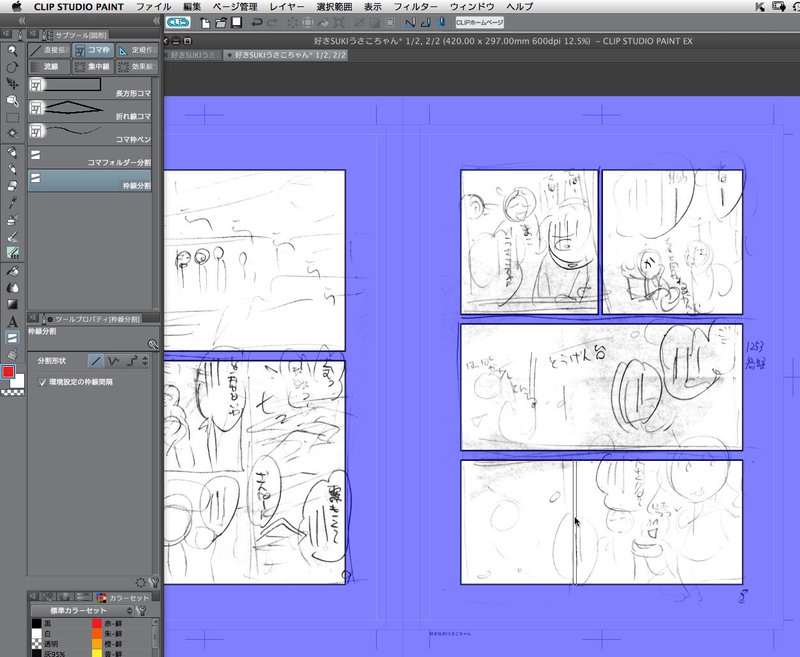The height and width of the screenshot is (657, 800).
Task: Open sub tool detail wrench in tool property
Action: tap(155, 582)
